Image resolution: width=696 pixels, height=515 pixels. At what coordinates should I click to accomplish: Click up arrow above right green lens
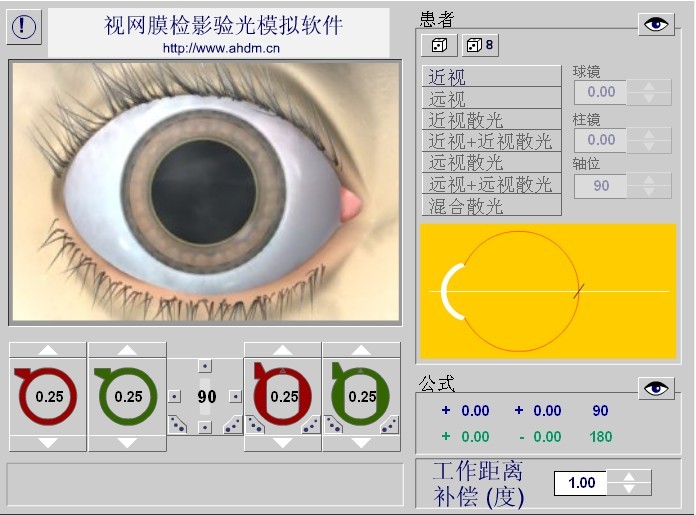coord(361,350)
